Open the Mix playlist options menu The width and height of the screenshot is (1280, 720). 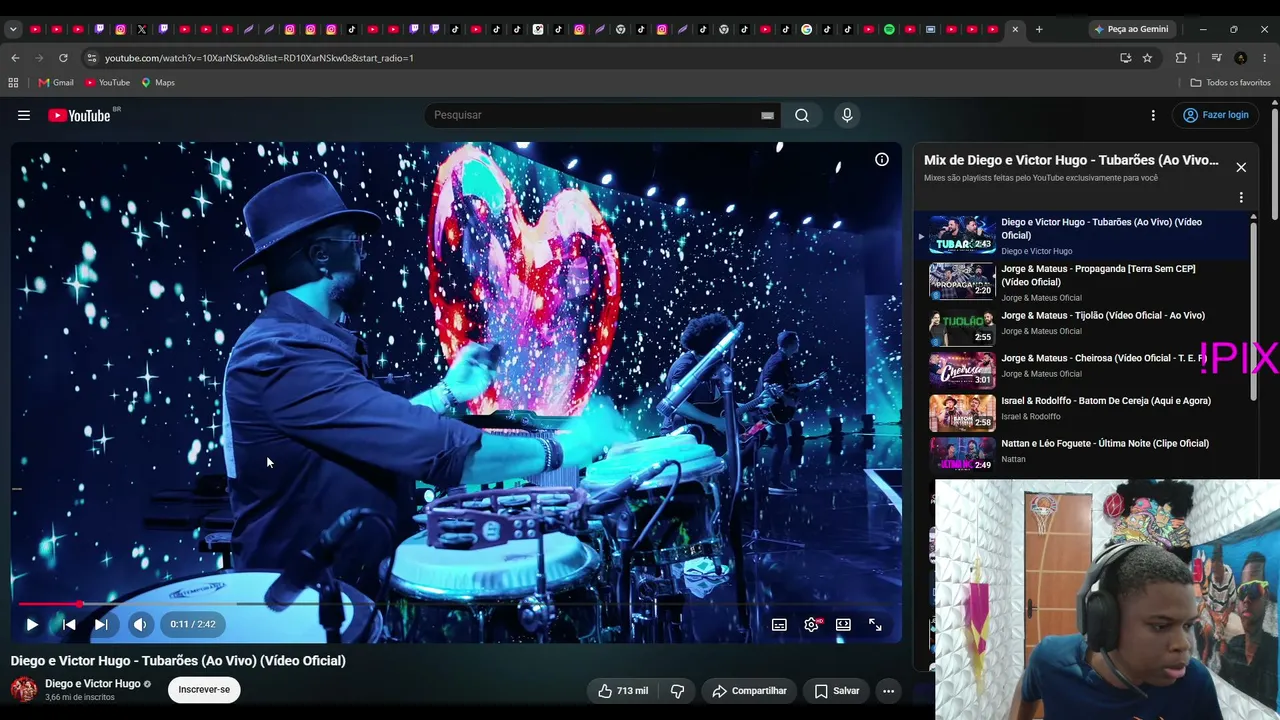point(1241,198)
